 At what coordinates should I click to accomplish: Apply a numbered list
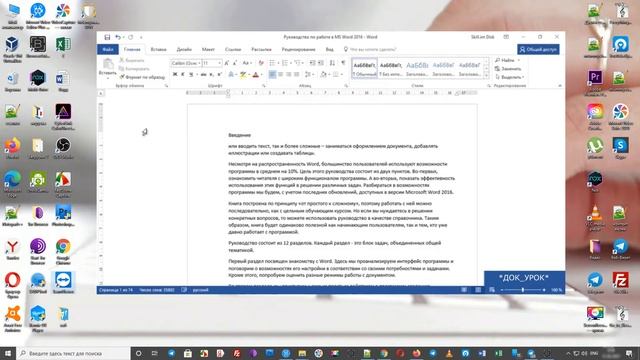coord(286,63)
